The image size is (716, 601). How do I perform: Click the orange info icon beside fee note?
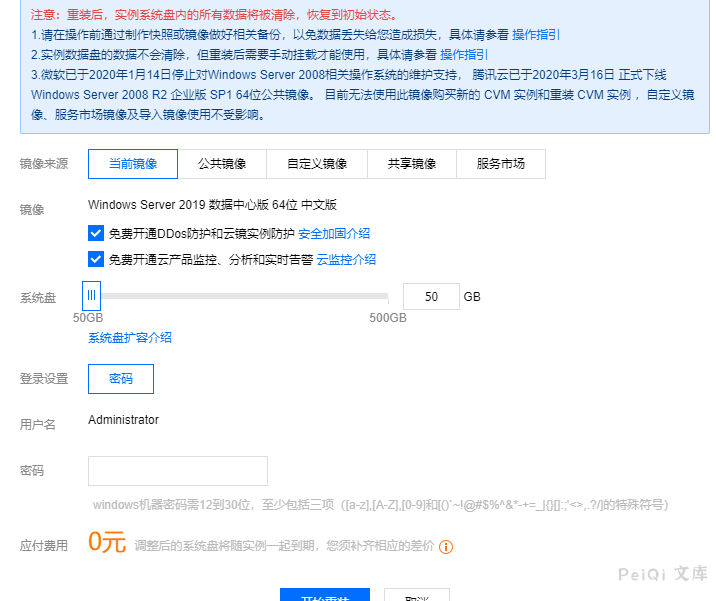tap(447, 547)
